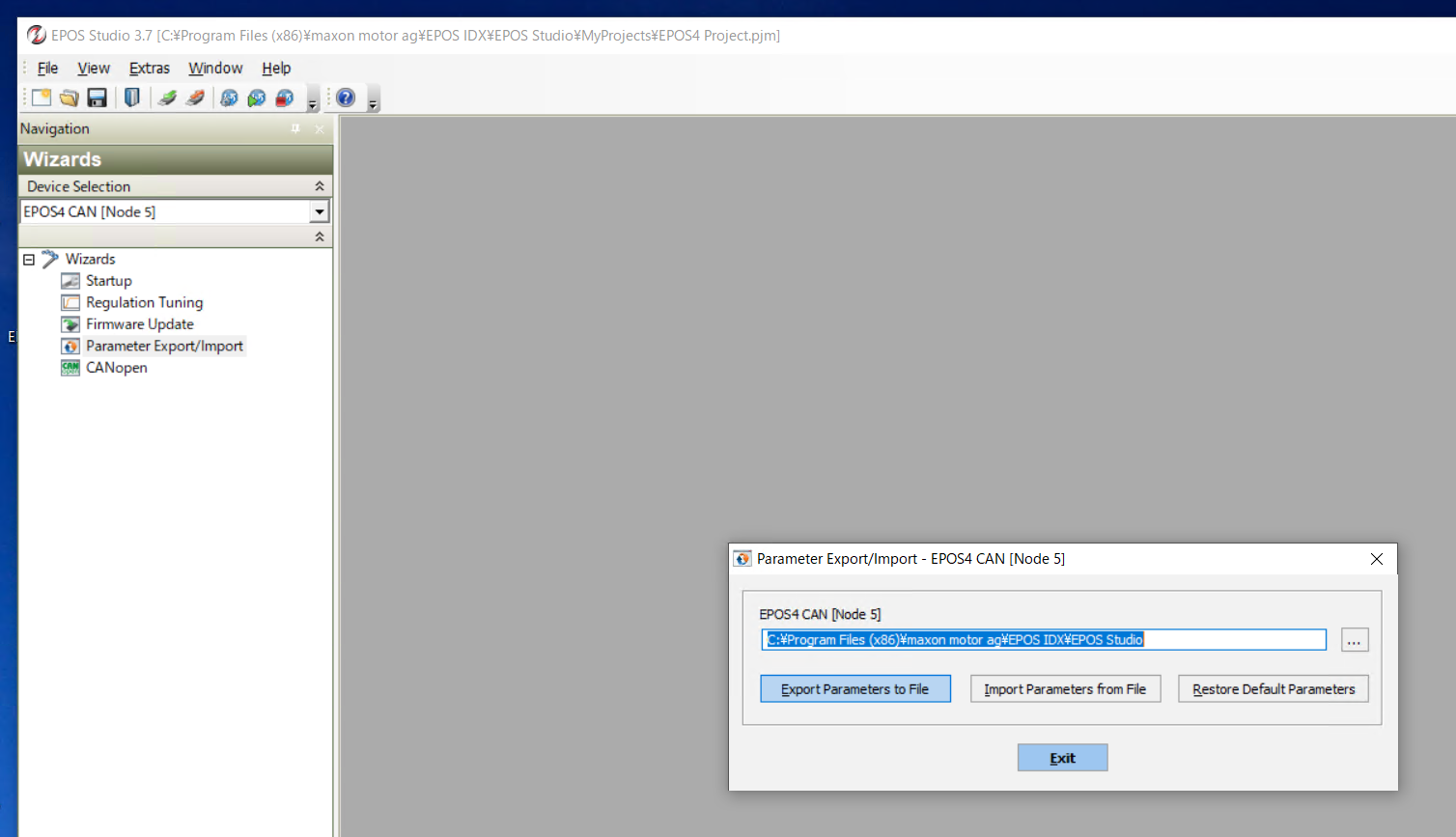Screen dimensions: 1456x837
Task: Close the Parameter Export/Import dialog
Action: pyautogui.click(x=1377, y=559)
